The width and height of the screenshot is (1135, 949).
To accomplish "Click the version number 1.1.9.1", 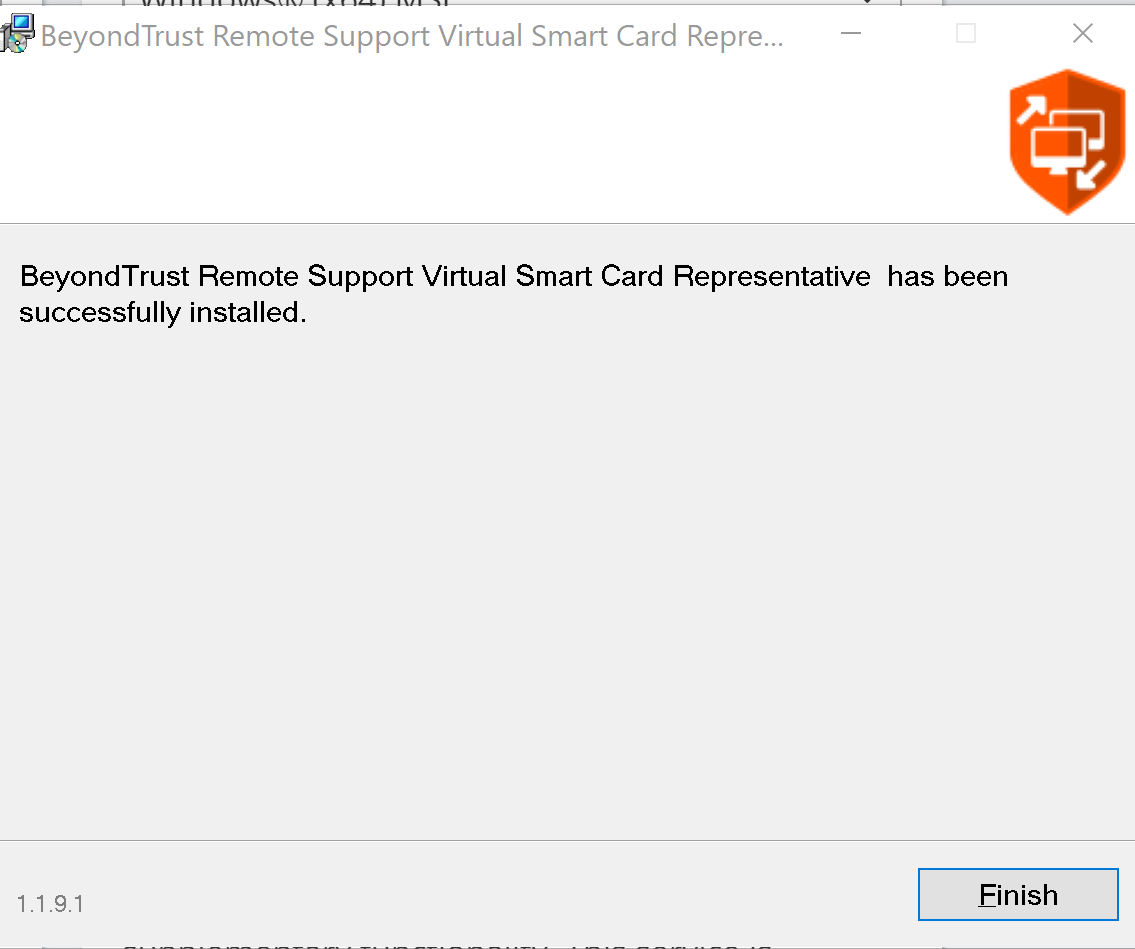I will click(x=50, y=904).
